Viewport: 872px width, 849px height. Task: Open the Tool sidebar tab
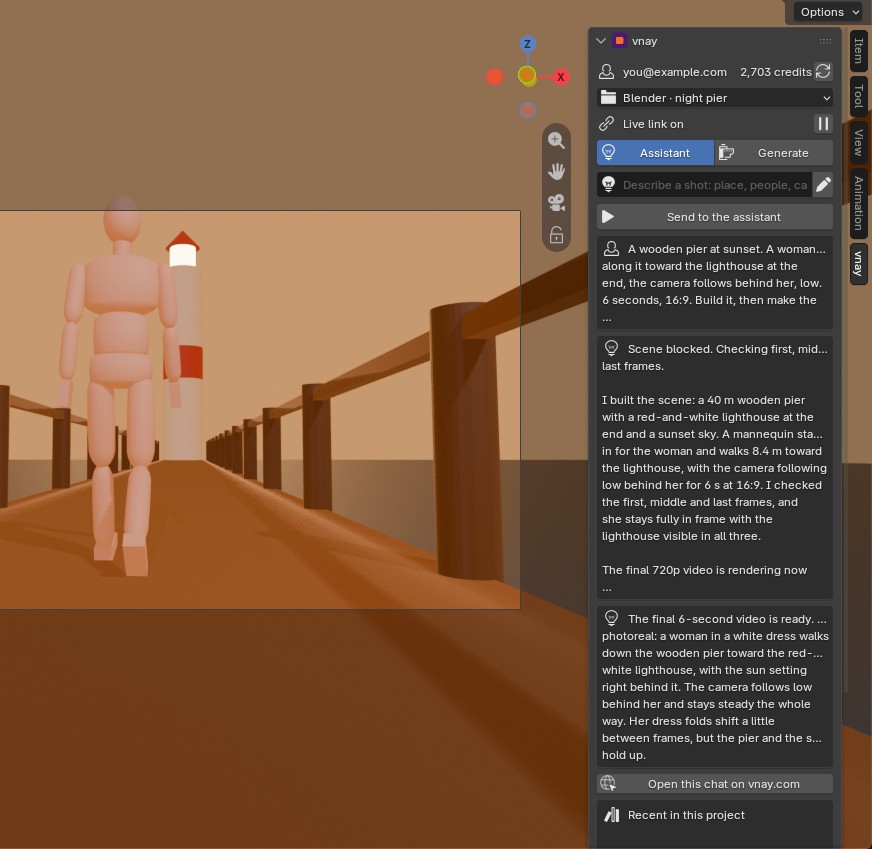[x=859, y=96]
